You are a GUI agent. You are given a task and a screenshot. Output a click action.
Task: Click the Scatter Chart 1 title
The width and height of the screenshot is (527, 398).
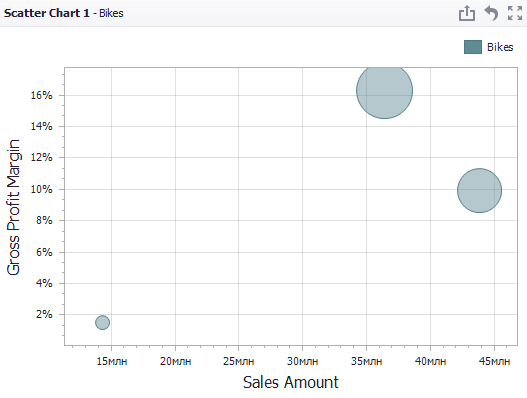tap(47, 13)
